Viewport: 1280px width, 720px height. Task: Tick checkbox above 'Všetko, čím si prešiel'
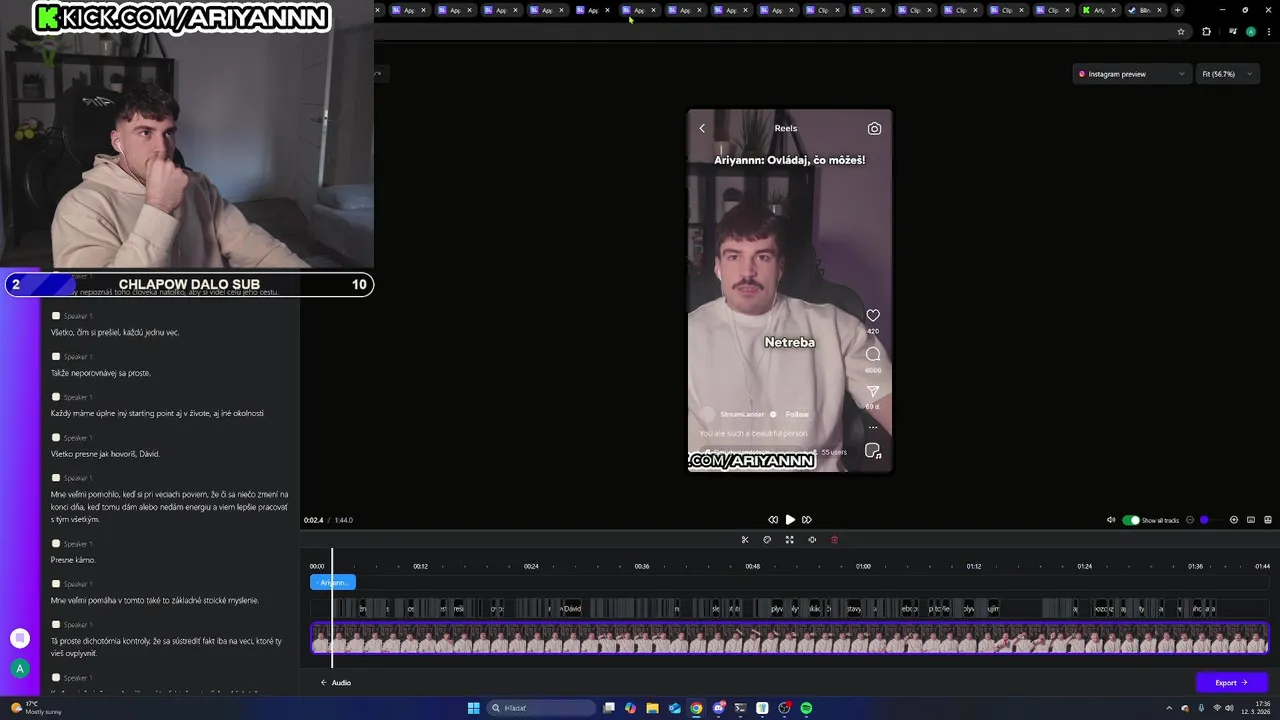pyautogui.click(x=56, y=315)
